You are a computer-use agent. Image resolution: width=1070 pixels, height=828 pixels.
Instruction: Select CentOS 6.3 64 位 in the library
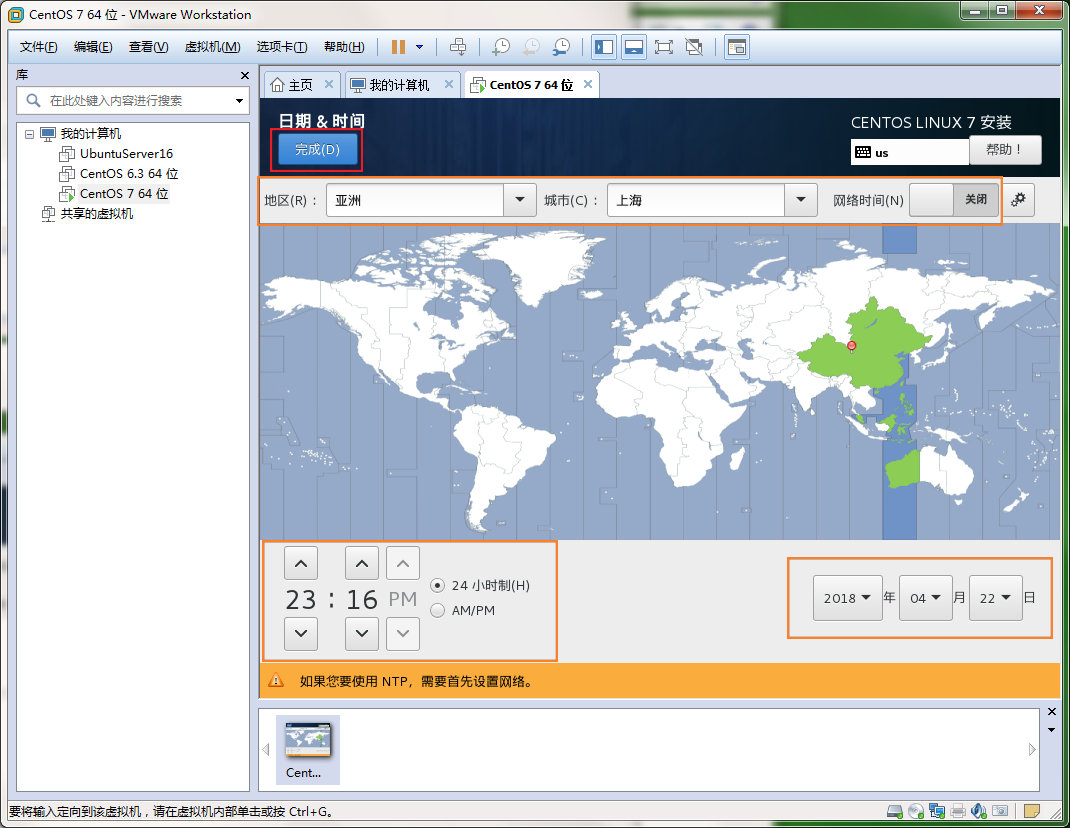[x=128, y=173]
